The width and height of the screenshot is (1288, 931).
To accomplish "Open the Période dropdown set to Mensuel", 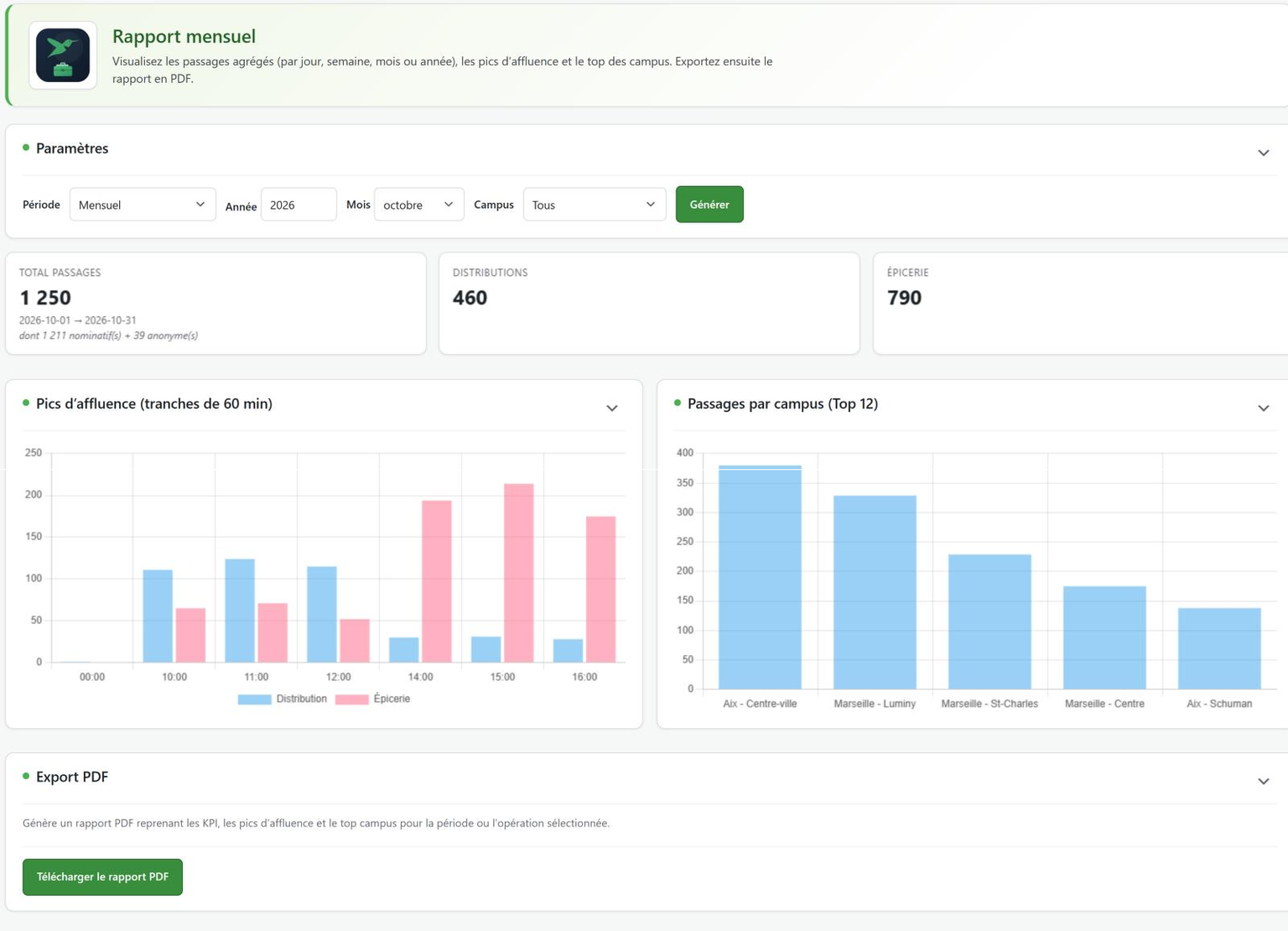I will [x=143, y=205].
